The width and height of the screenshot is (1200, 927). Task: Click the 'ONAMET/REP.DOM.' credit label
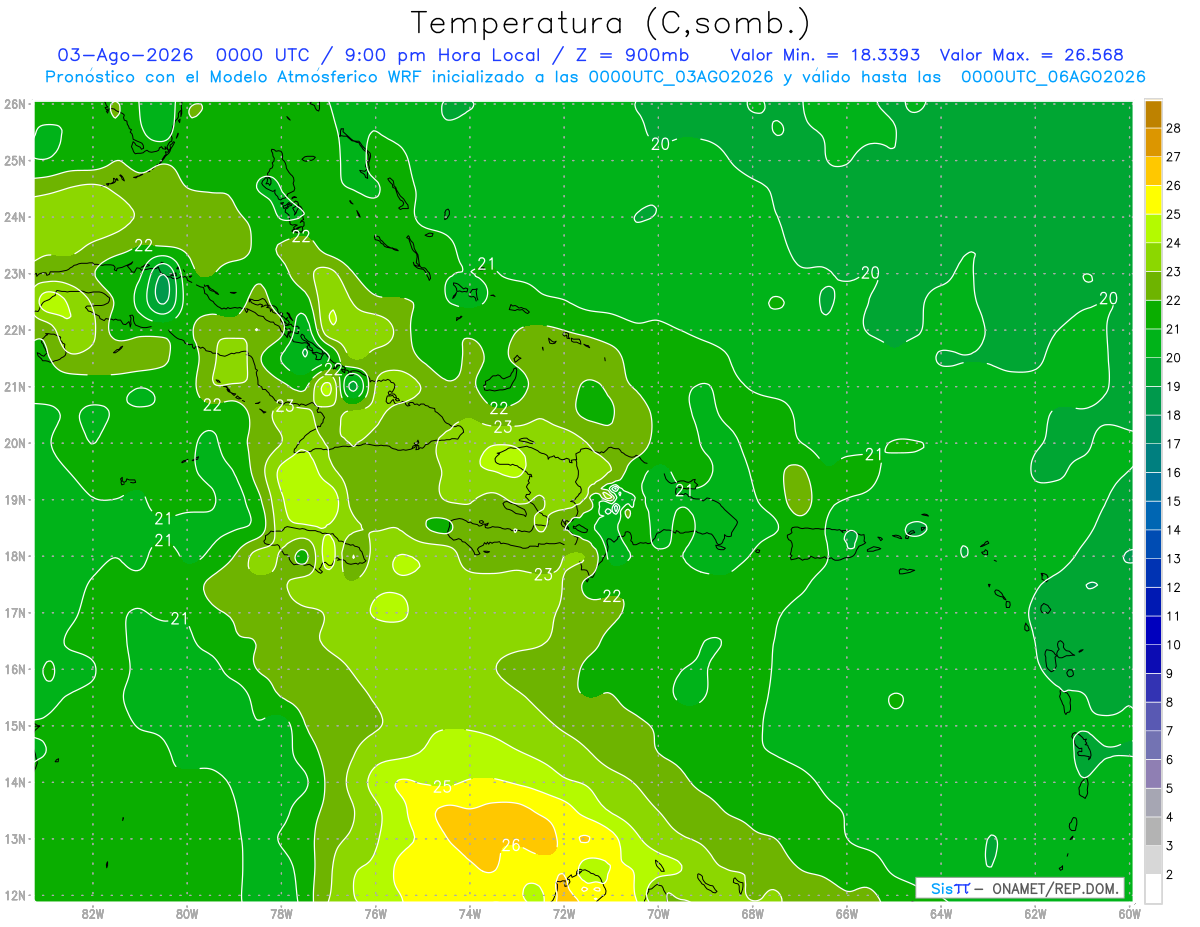coord(1054,888)
